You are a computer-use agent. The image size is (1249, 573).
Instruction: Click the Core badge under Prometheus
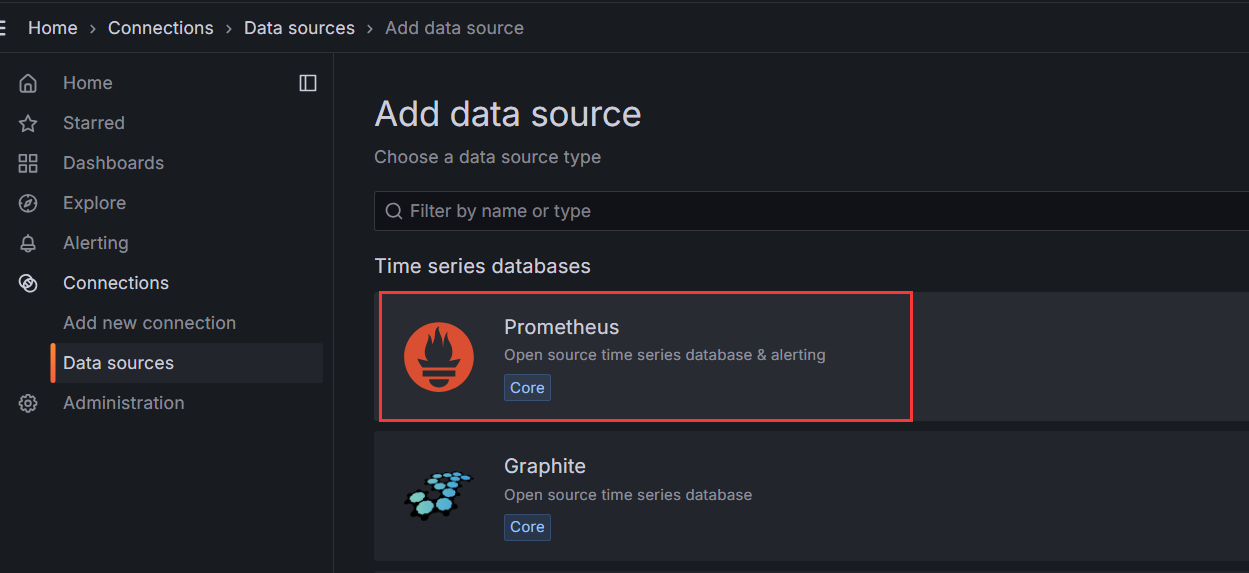[x=527, y=388]
